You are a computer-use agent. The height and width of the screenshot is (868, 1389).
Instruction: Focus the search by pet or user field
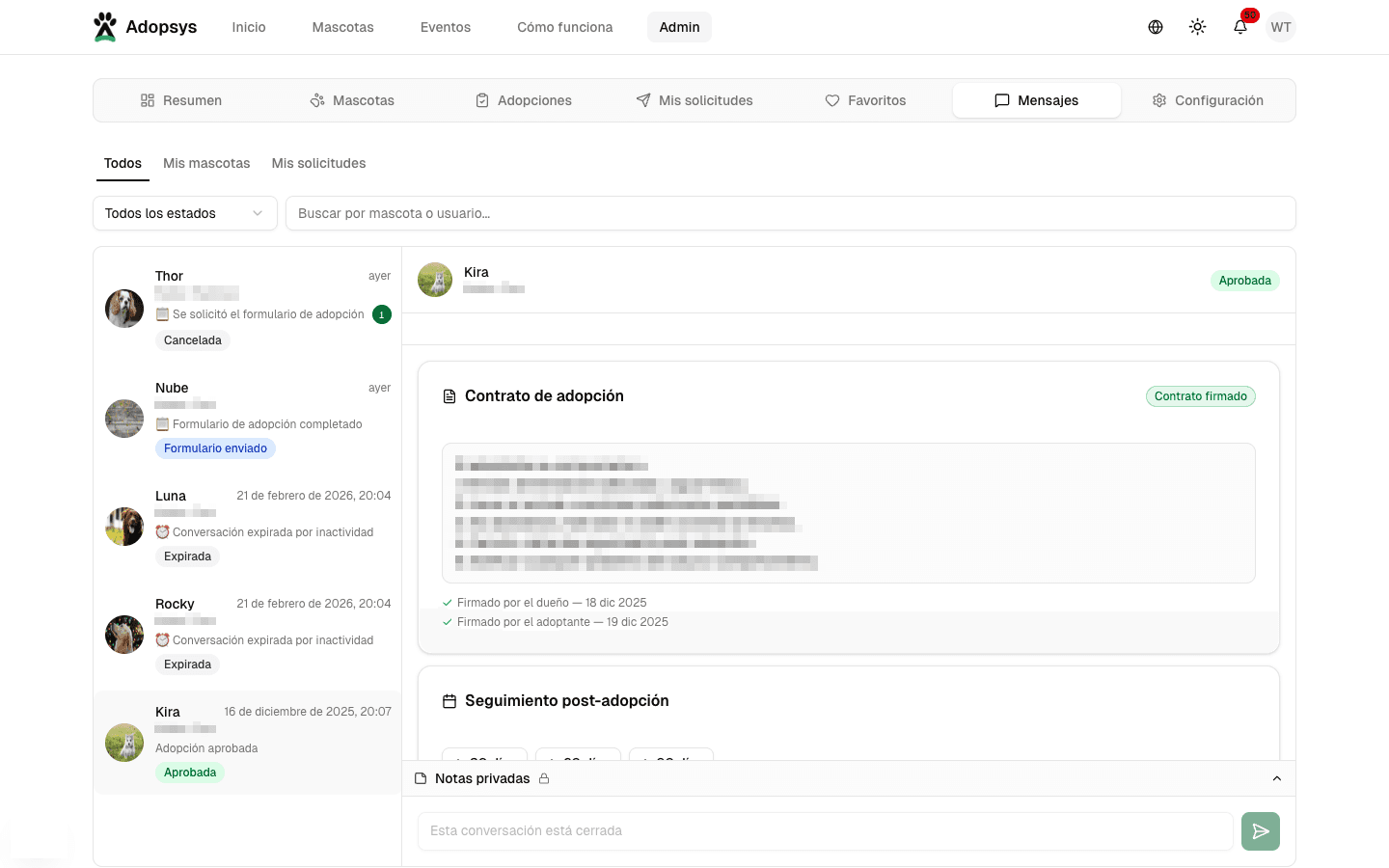click(x=790, y=213)
